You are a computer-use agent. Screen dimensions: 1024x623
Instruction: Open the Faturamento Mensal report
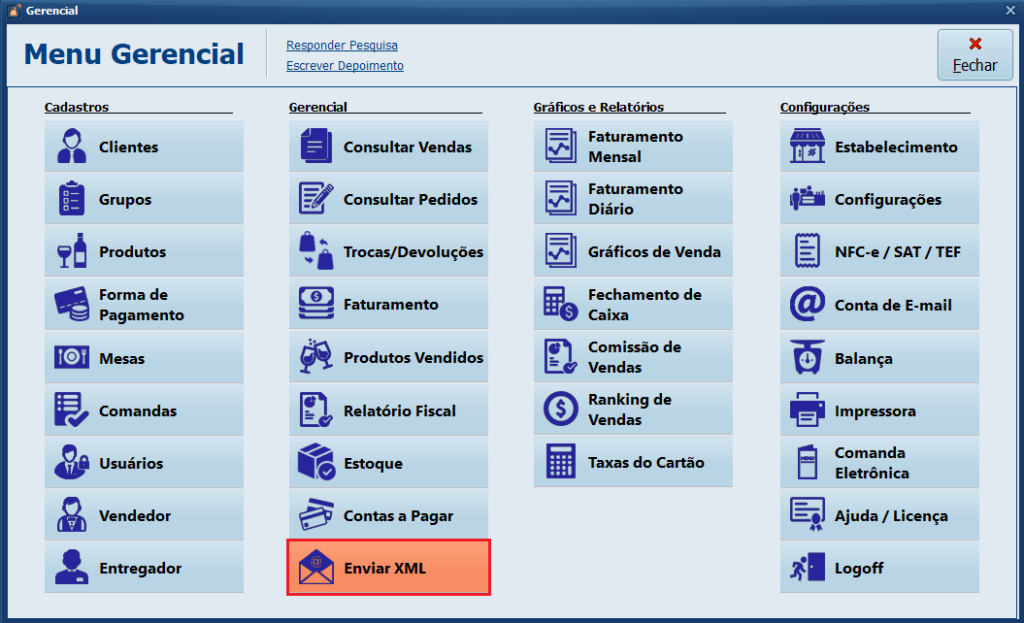(633, 147)
